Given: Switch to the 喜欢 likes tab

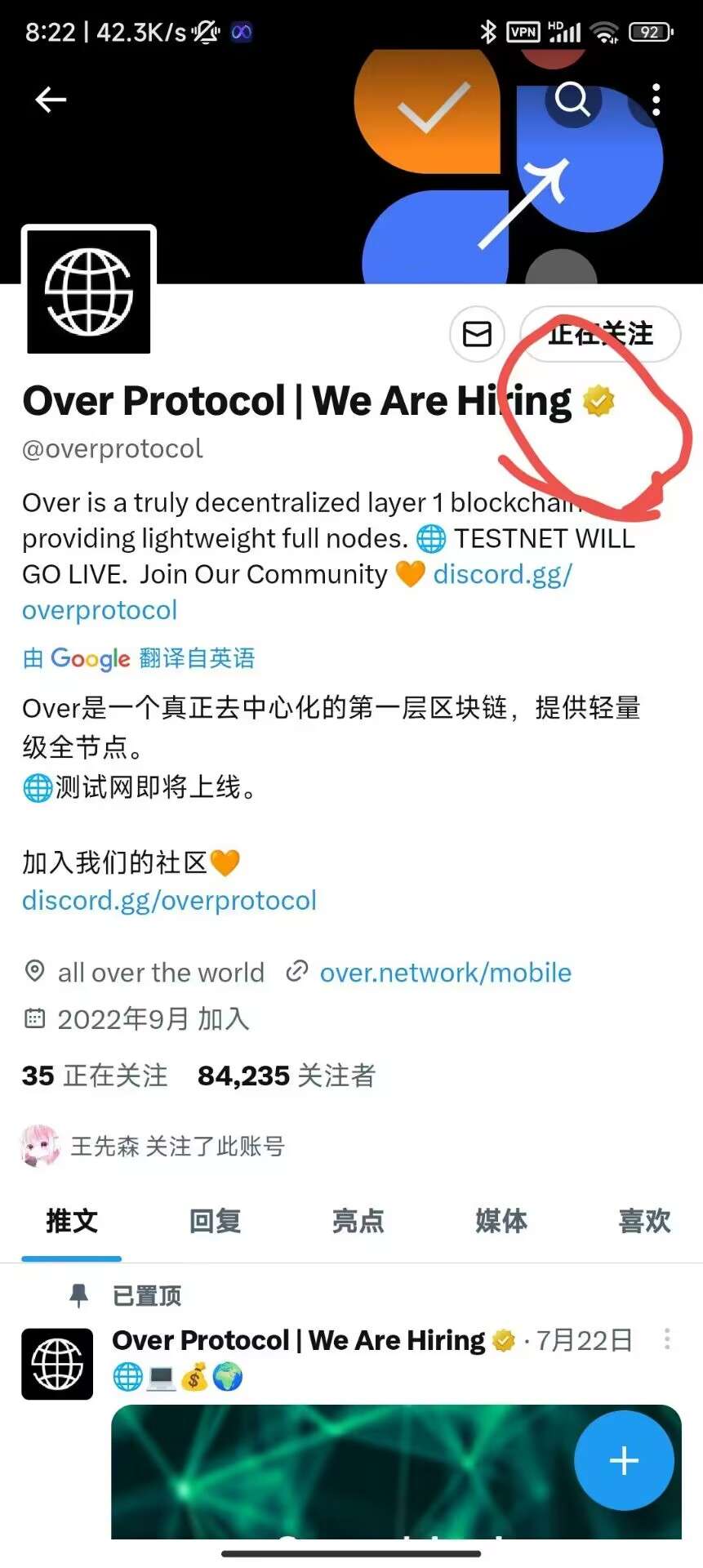Looking at the screenshot, I should (644, 1221).
